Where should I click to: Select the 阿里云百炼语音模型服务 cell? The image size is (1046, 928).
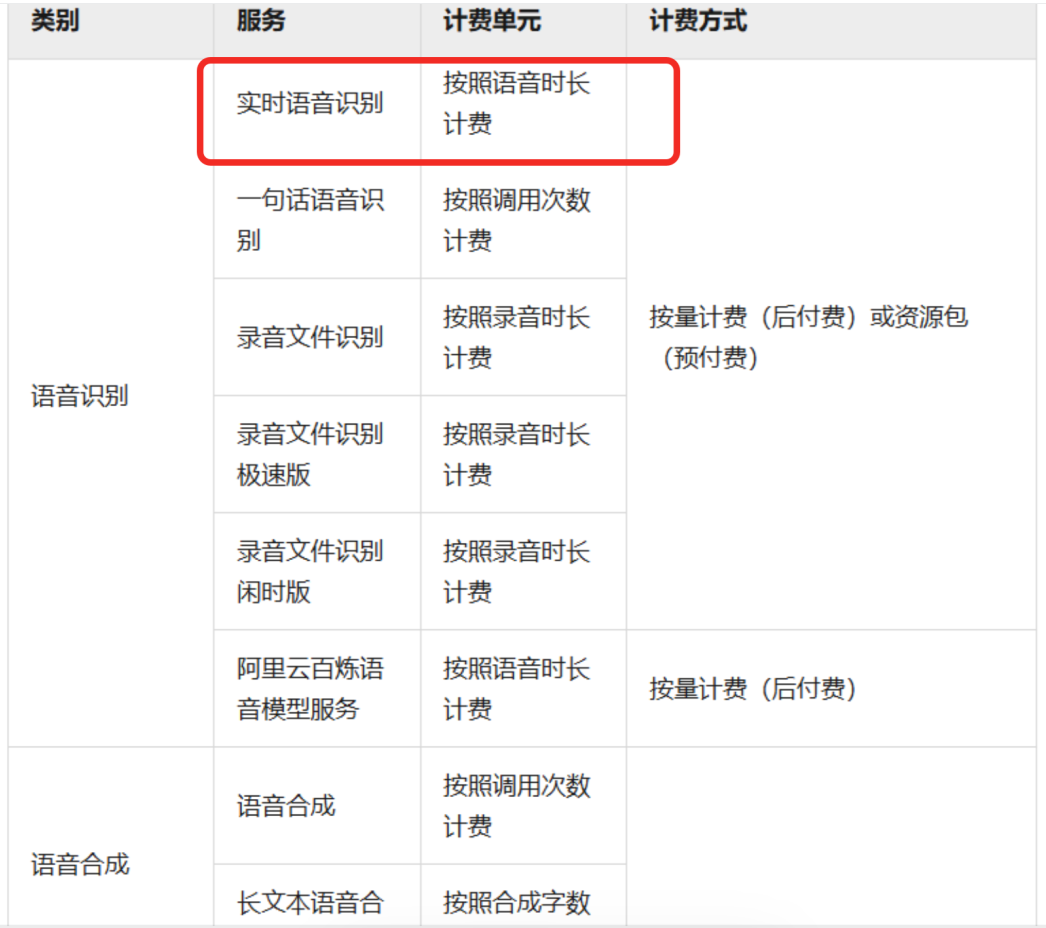click(310, 688)
